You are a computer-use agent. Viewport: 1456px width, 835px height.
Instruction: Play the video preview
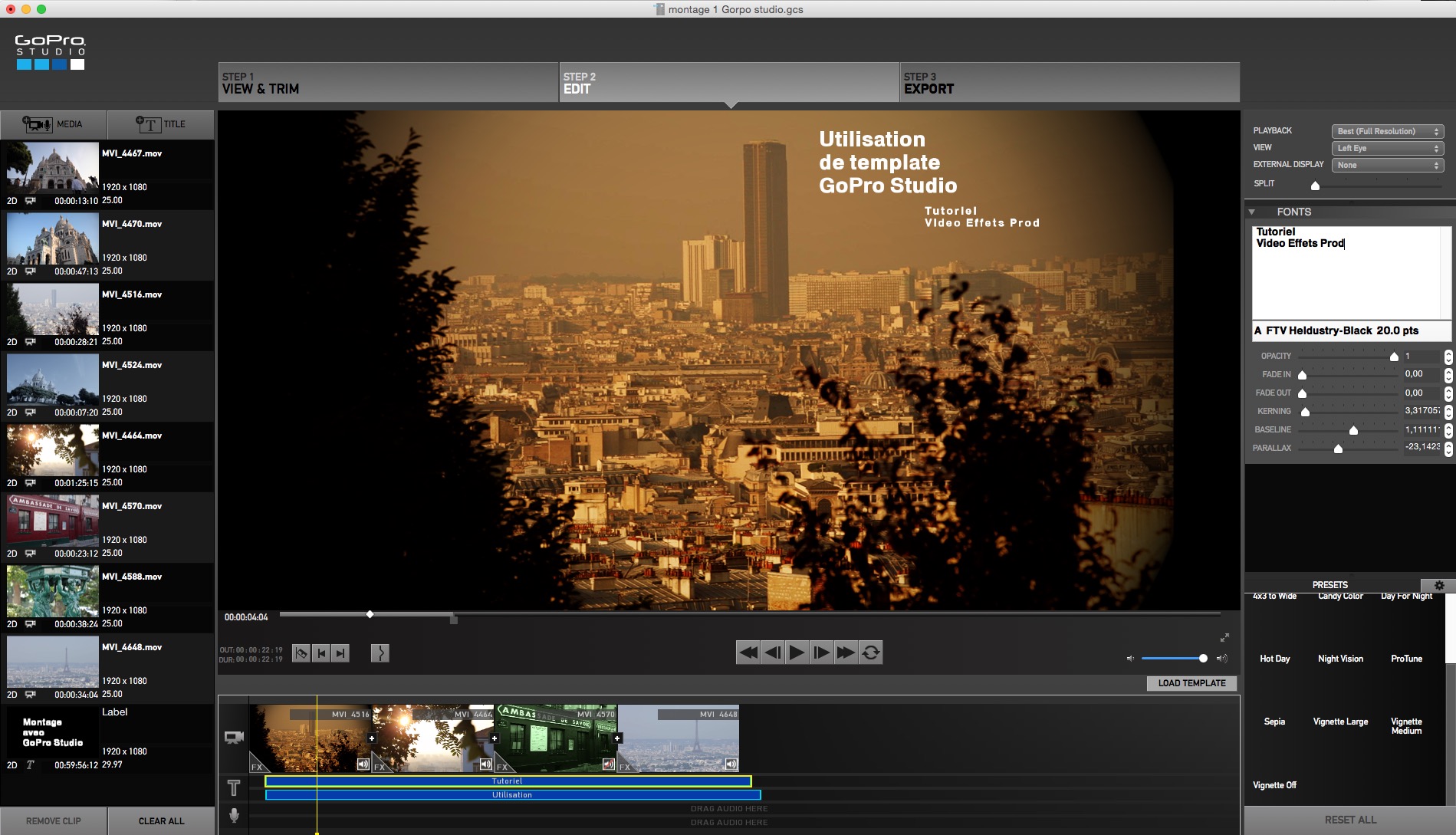point(797,653)
